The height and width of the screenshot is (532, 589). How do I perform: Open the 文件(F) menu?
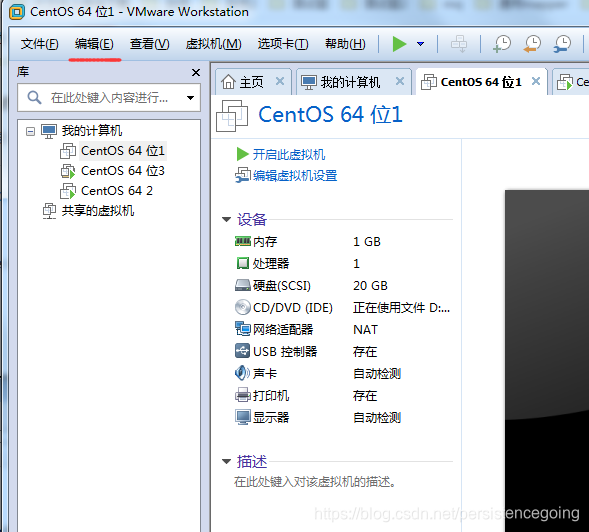[x=39, y=44]
